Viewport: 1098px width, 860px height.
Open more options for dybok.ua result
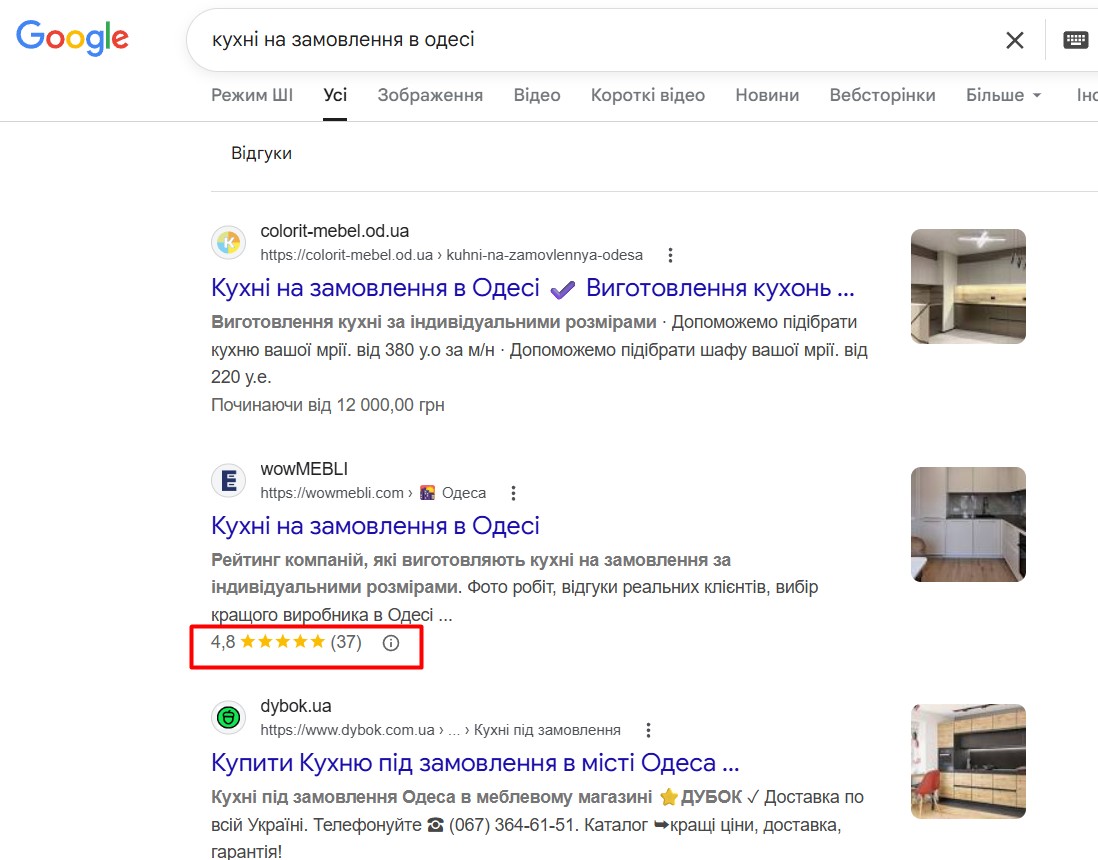pos(648,730)
